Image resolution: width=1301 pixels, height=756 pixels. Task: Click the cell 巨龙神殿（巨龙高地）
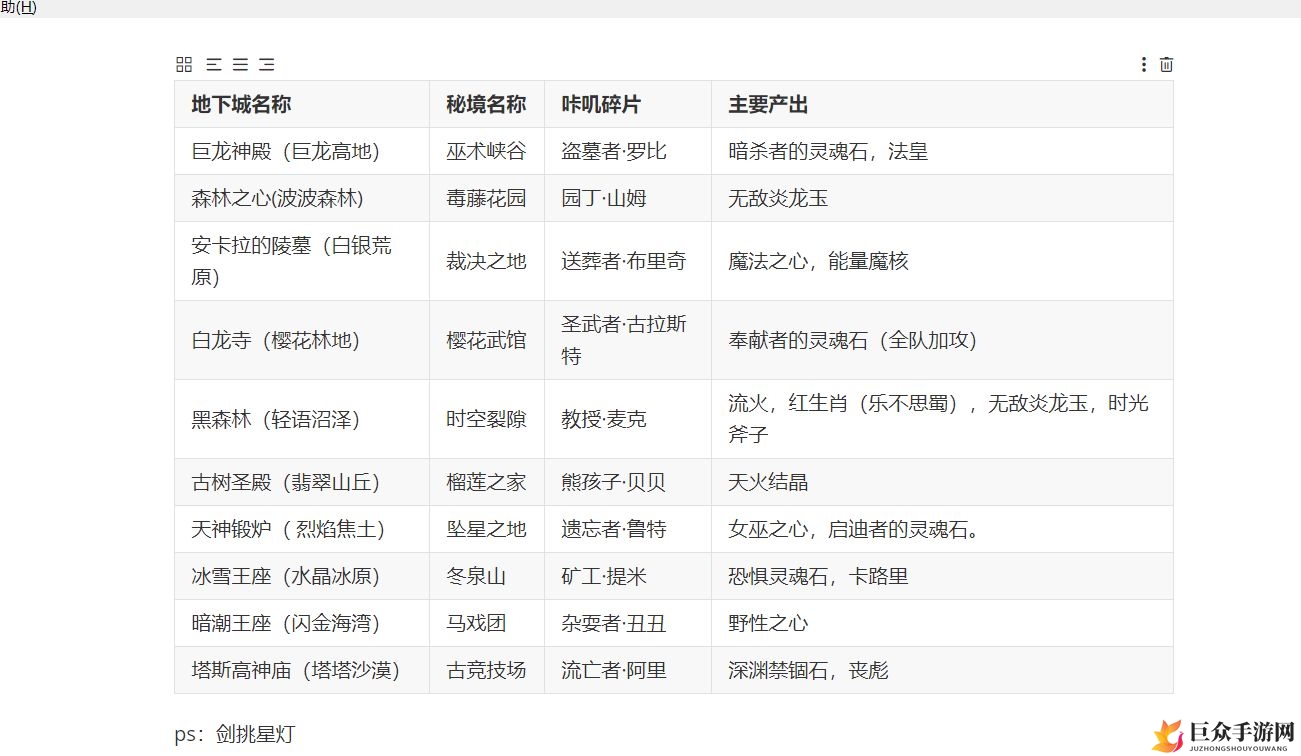coord(302,151)
